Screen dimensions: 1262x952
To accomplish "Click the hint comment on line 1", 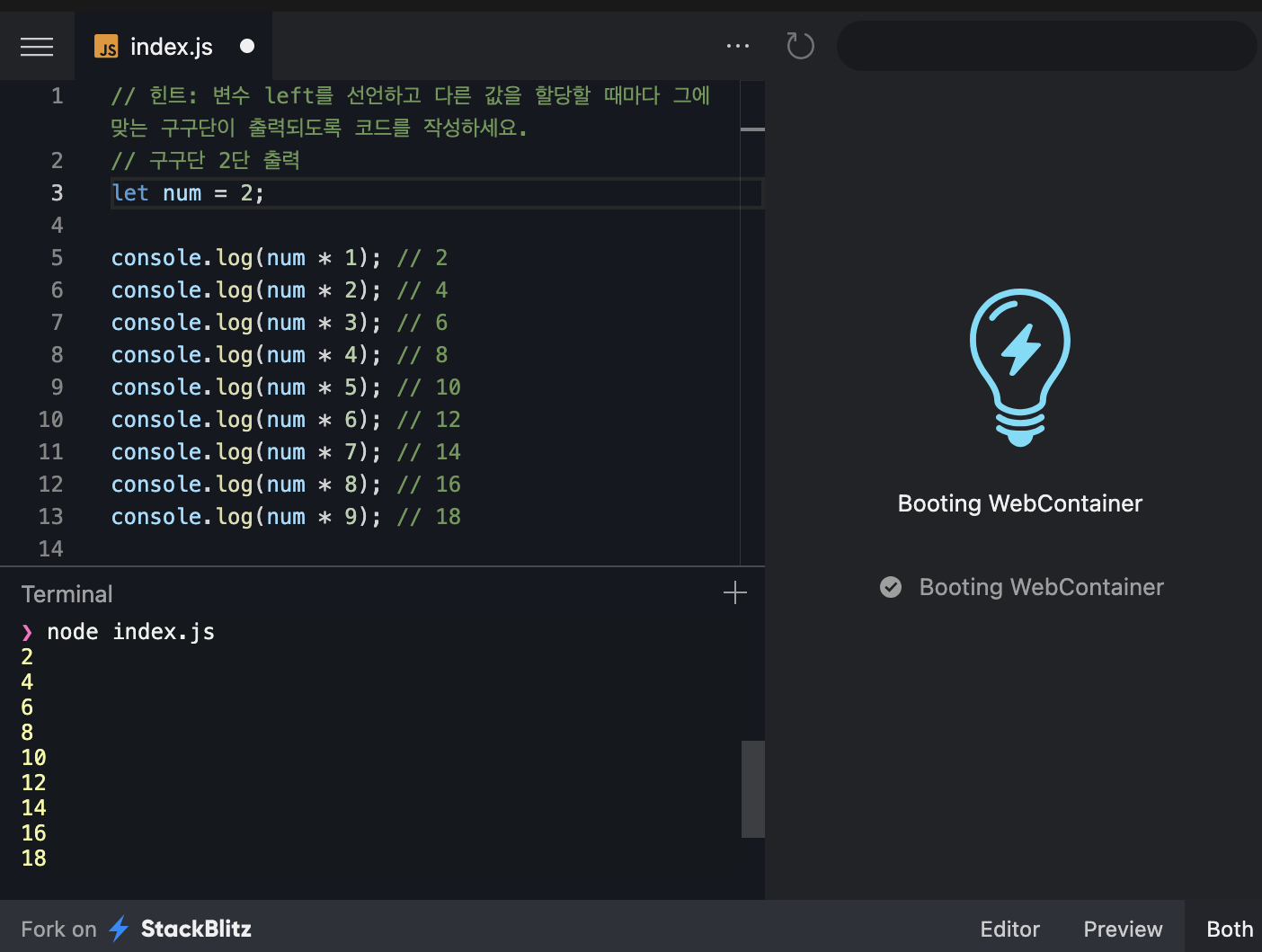I will pos(411,111).
